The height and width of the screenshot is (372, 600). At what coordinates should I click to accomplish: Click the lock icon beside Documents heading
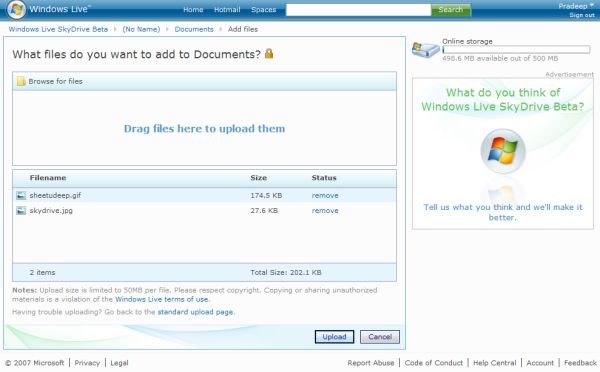[x=269, y=54]
